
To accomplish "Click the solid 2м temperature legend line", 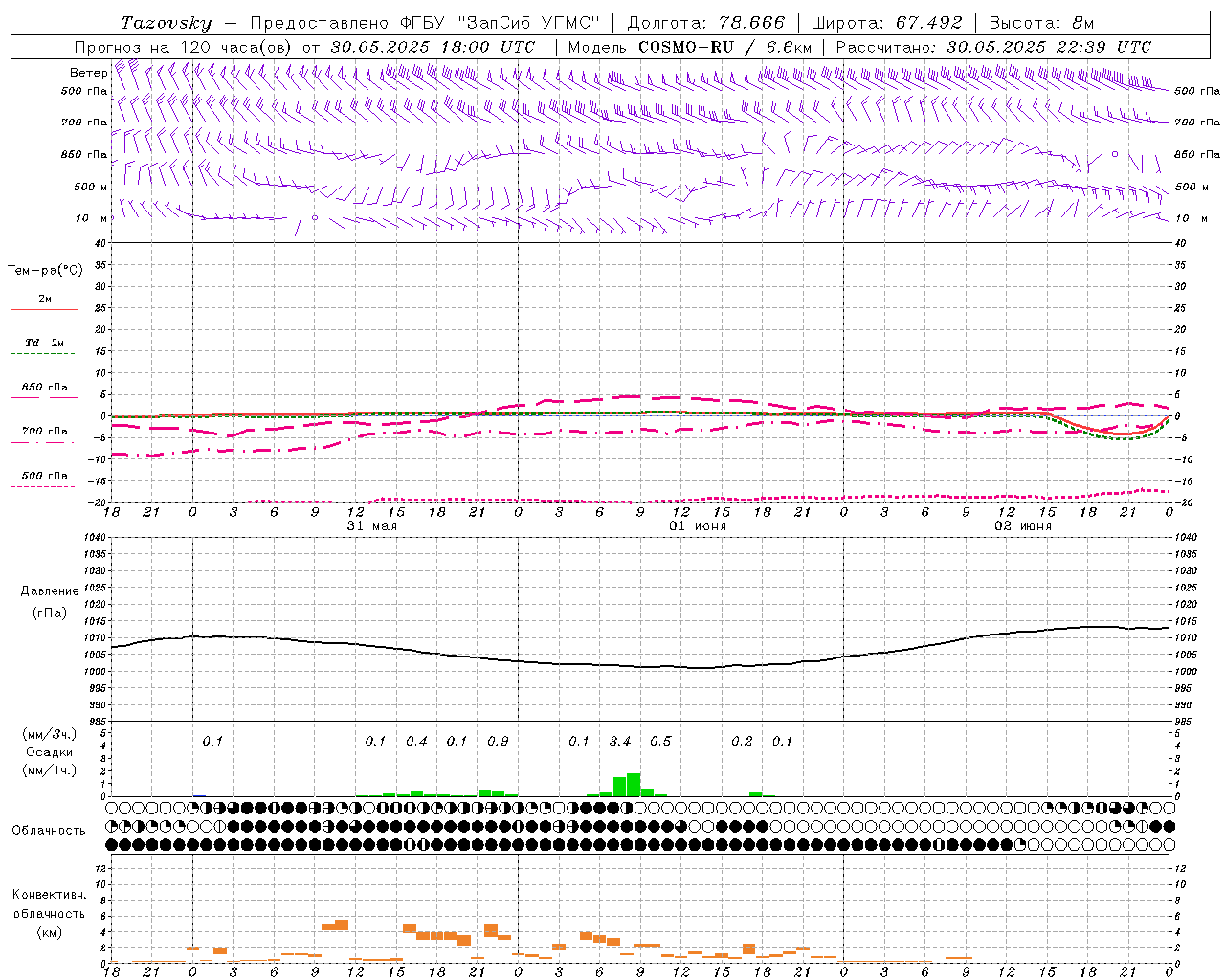I will (44, 309).
